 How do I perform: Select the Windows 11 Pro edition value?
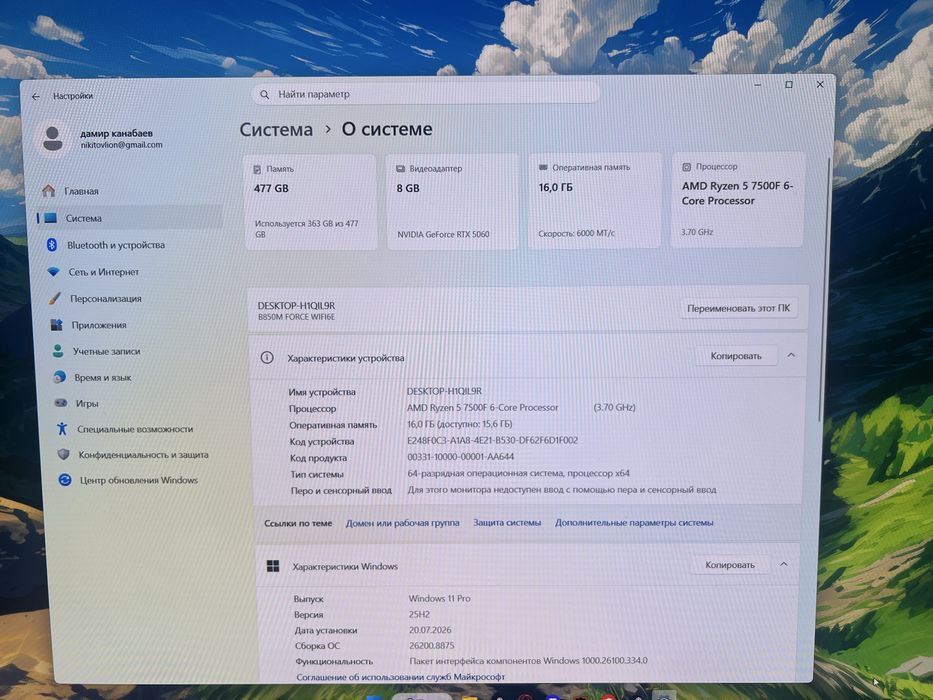click(x=439, y=598)
